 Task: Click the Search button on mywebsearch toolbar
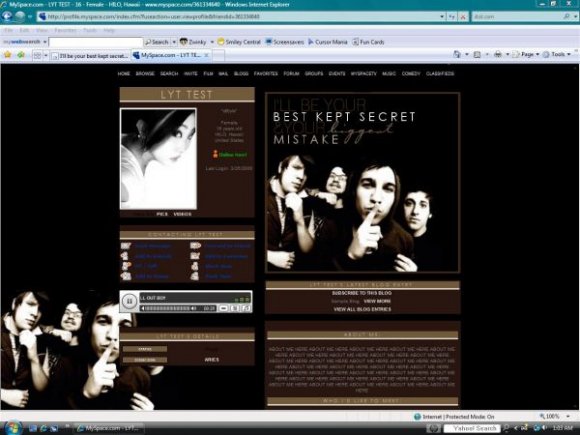(x=157, y=42)
